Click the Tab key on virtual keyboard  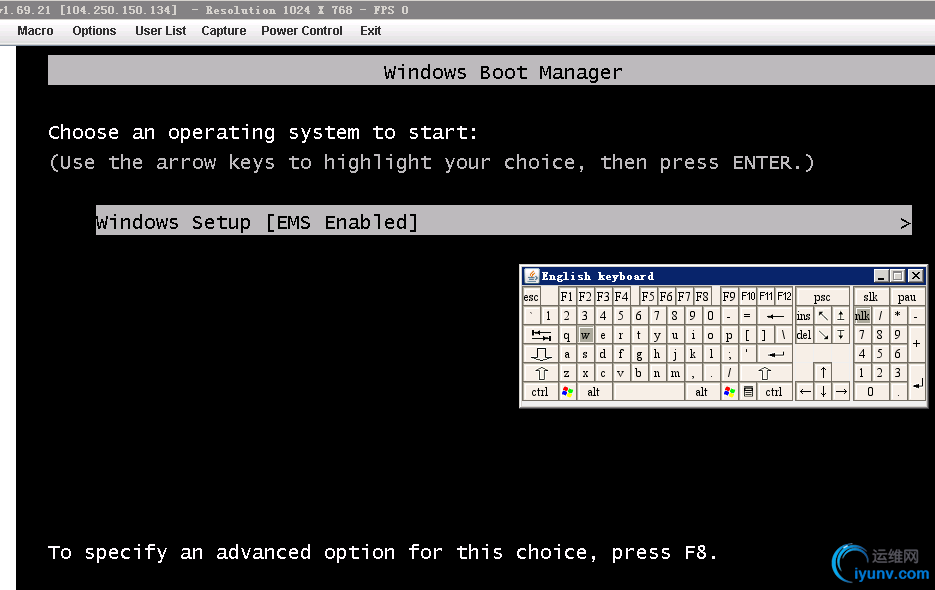pyautogui.click(x=541, y=335)
